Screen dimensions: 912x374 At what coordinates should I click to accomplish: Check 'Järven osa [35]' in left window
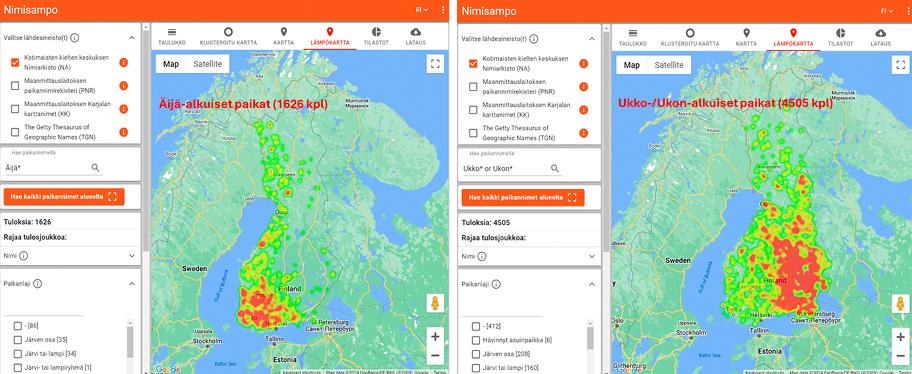pyautogui.click(x=18, y=340)
